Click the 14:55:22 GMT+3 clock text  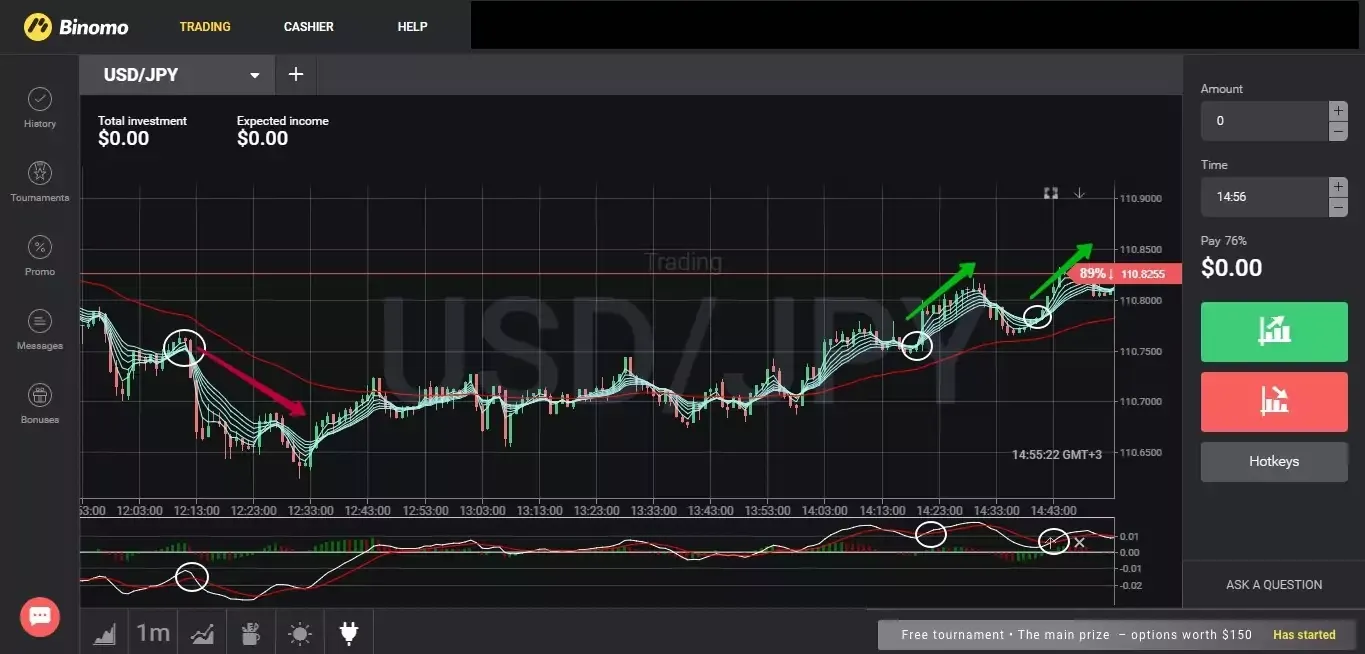[x=1056, y=455]
